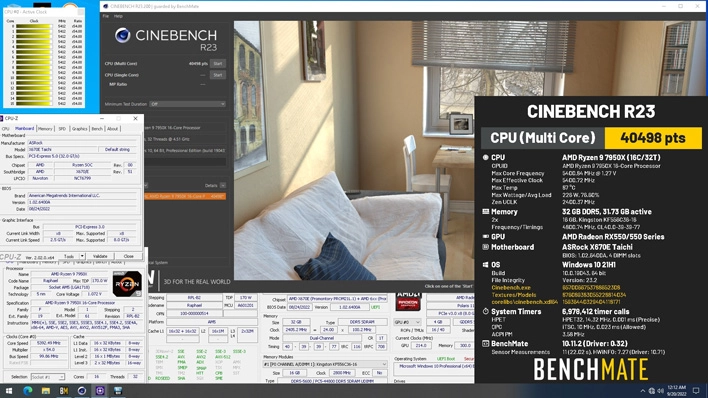
Task: Click the Dual-Channel mode field
Action: 322,338
